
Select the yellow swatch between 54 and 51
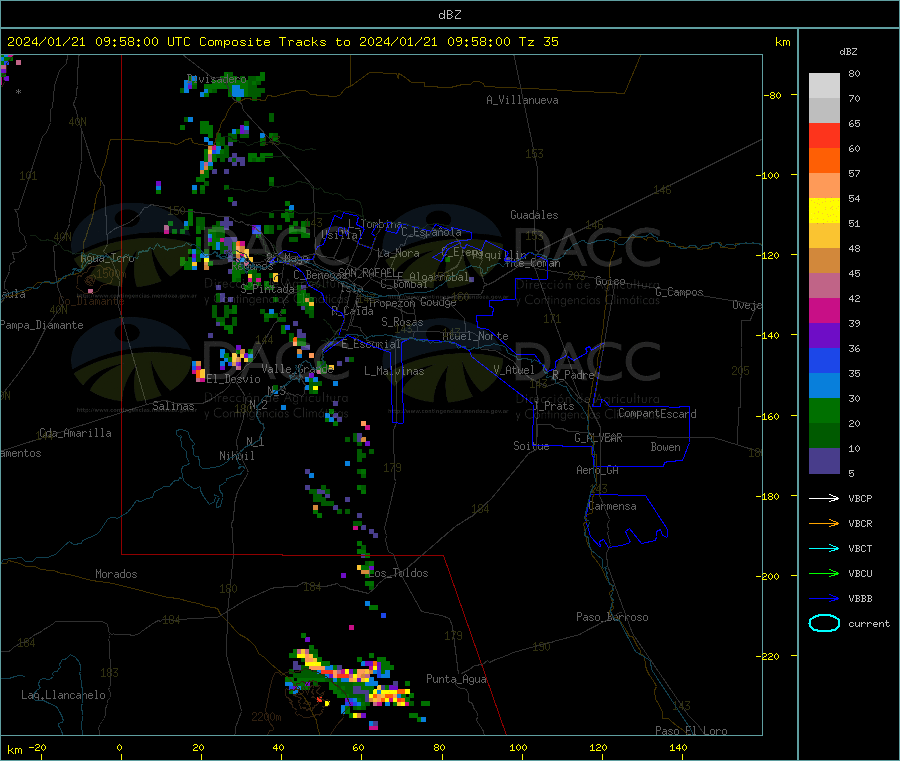(x=824, y=211)
